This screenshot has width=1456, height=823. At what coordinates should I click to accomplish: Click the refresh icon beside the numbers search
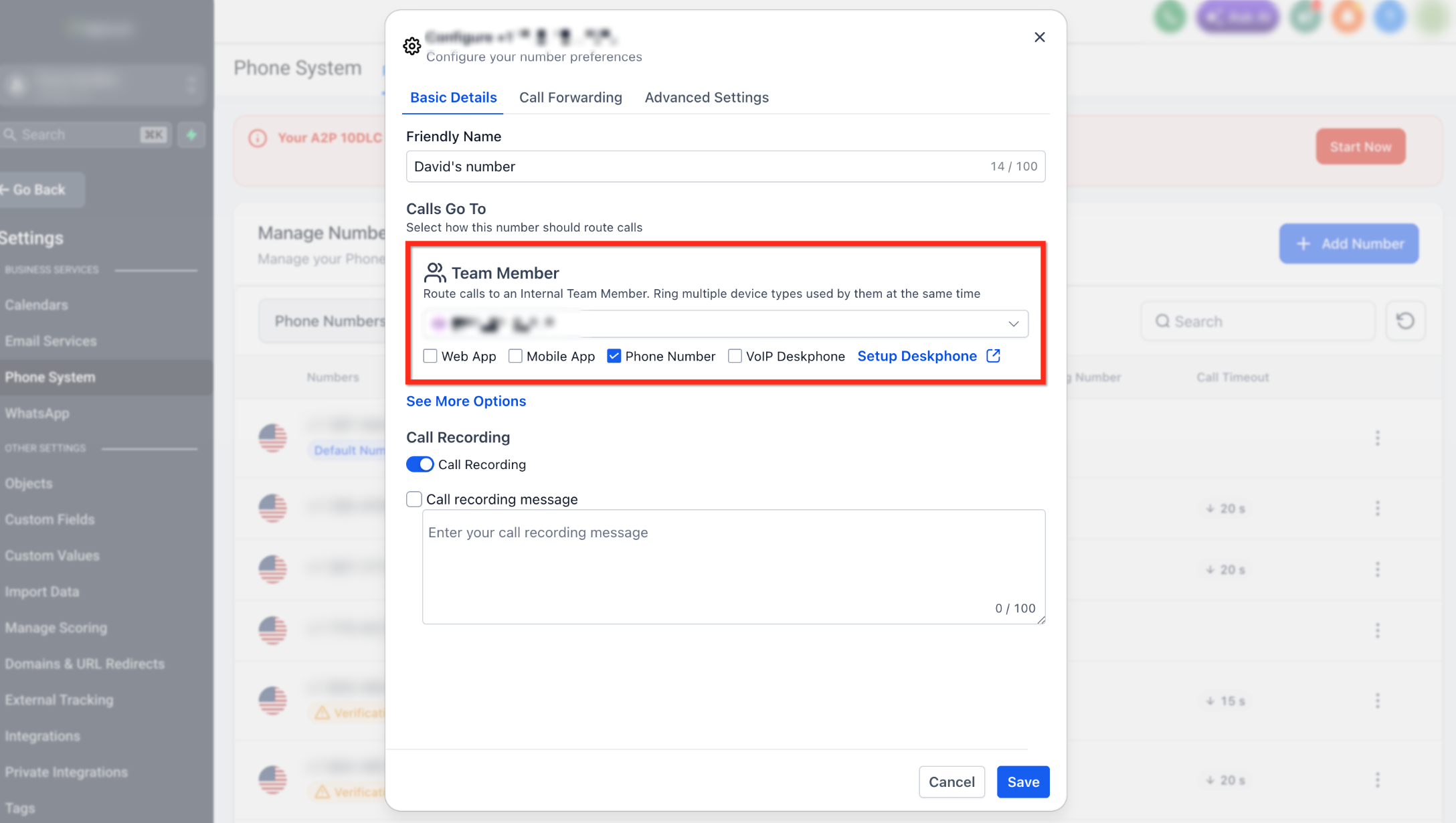click(x=1405, y=321)
